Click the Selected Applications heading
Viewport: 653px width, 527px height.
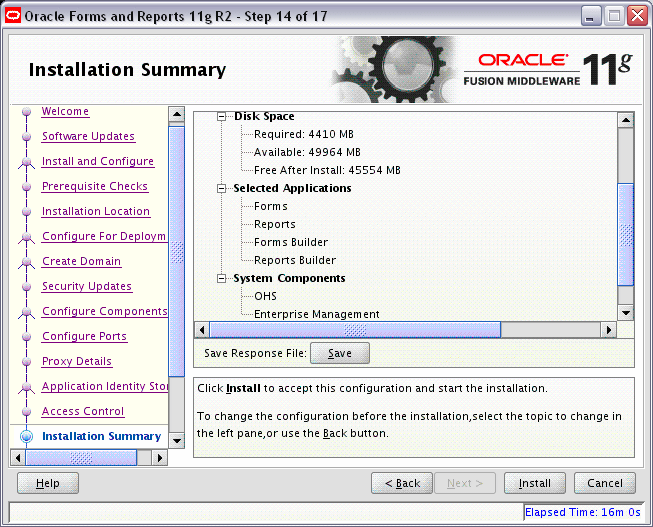[292, 189]
